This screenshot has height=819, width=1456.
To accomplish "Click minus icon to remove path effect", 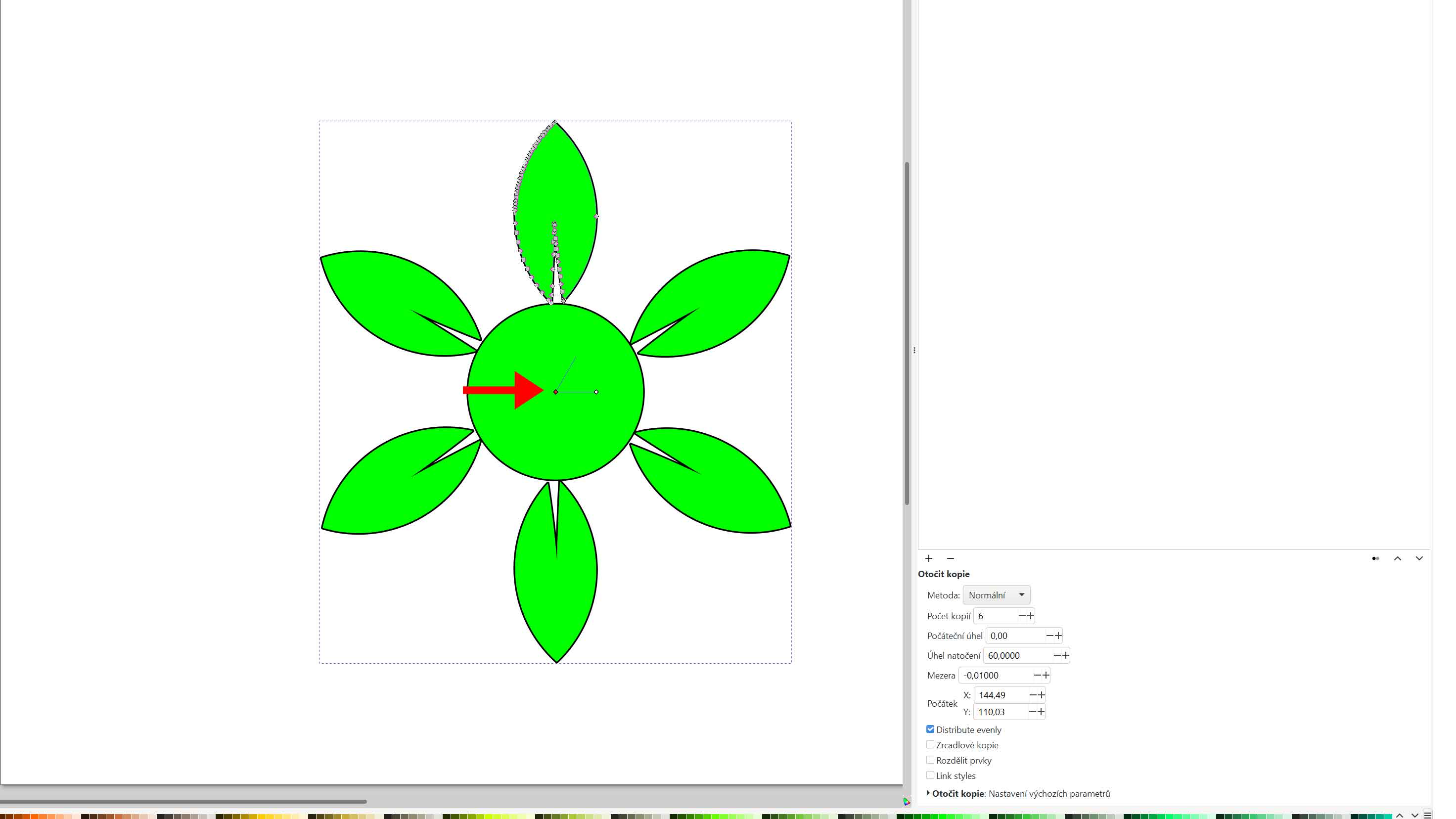I will [x=950, y=558].
